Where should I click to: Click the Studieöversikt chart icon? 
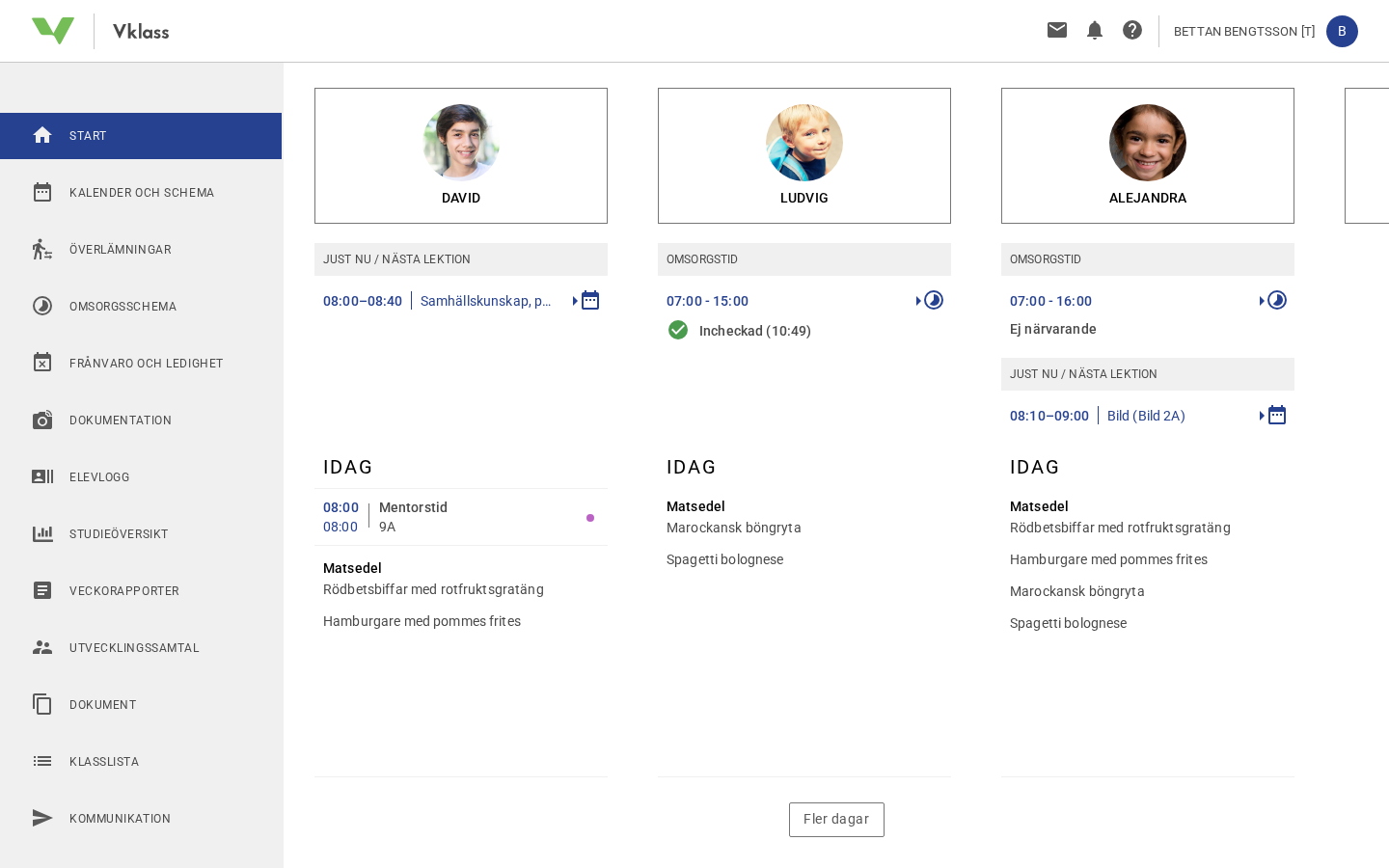(42, 533)
